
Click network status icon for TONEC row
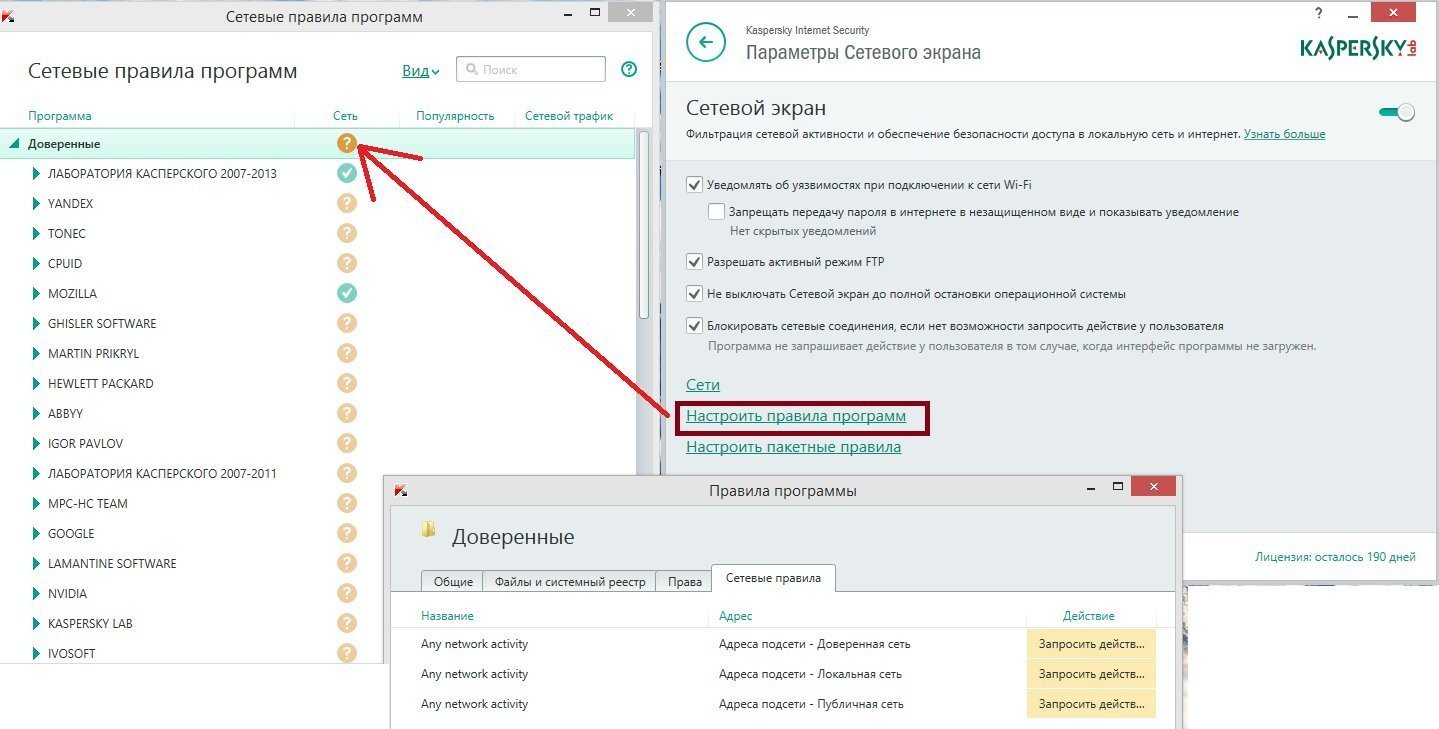[346, 233]
